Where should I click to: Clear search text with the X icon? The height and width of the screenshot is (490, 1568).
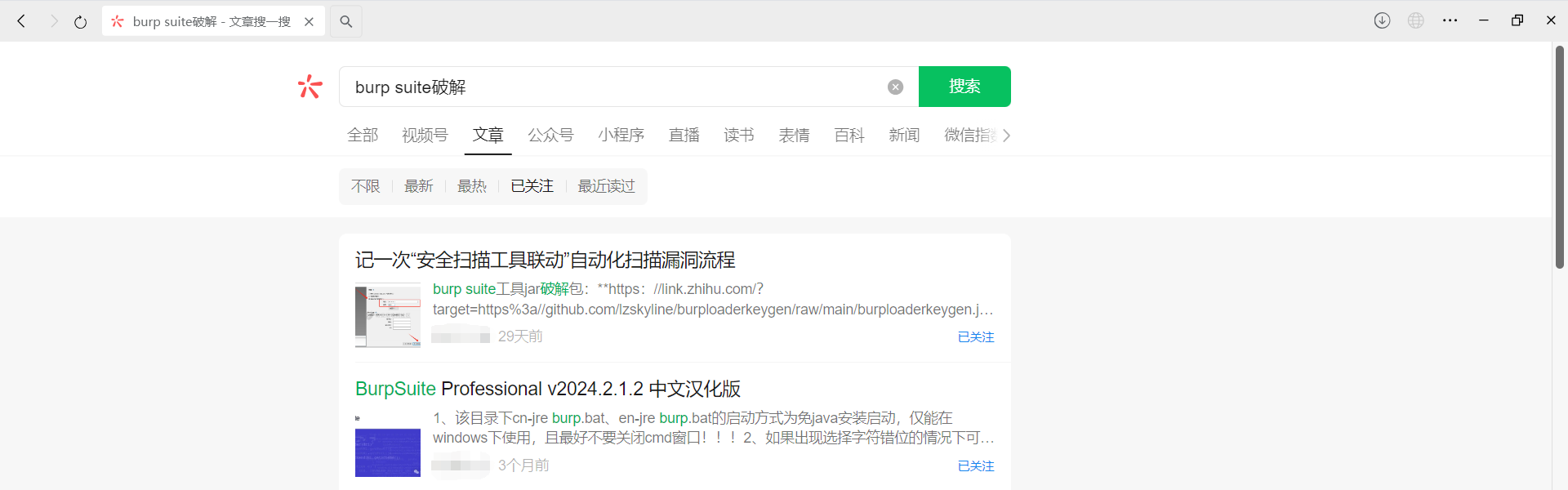point(895,87)
